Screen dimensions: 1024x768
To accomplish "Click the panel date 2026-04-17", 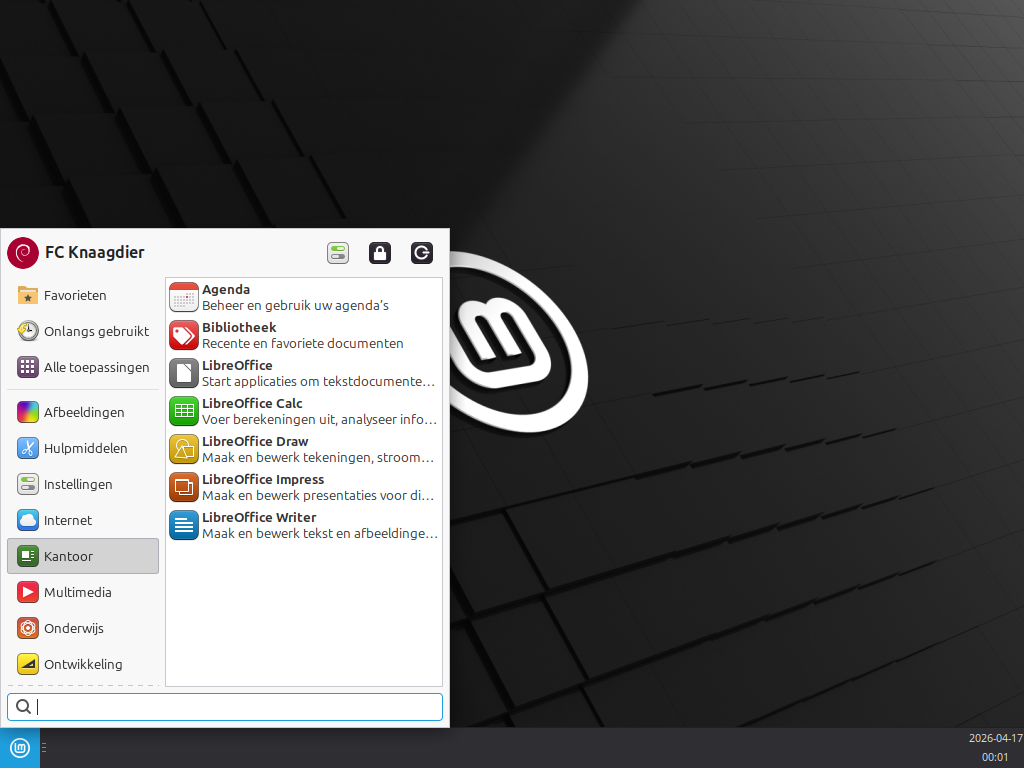I will point(995,738).
